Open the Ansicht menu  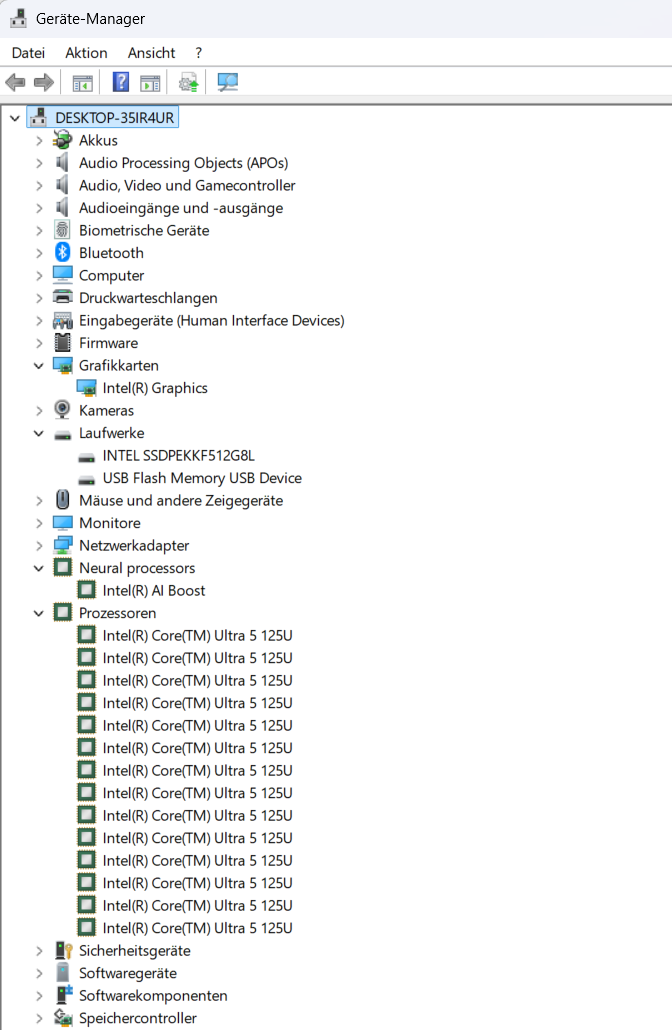(151, 53)
